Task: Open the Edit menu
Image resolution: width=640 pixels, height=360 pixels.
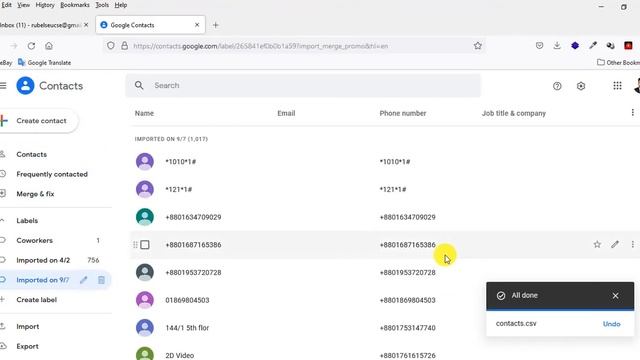Action: coord(6,5)
